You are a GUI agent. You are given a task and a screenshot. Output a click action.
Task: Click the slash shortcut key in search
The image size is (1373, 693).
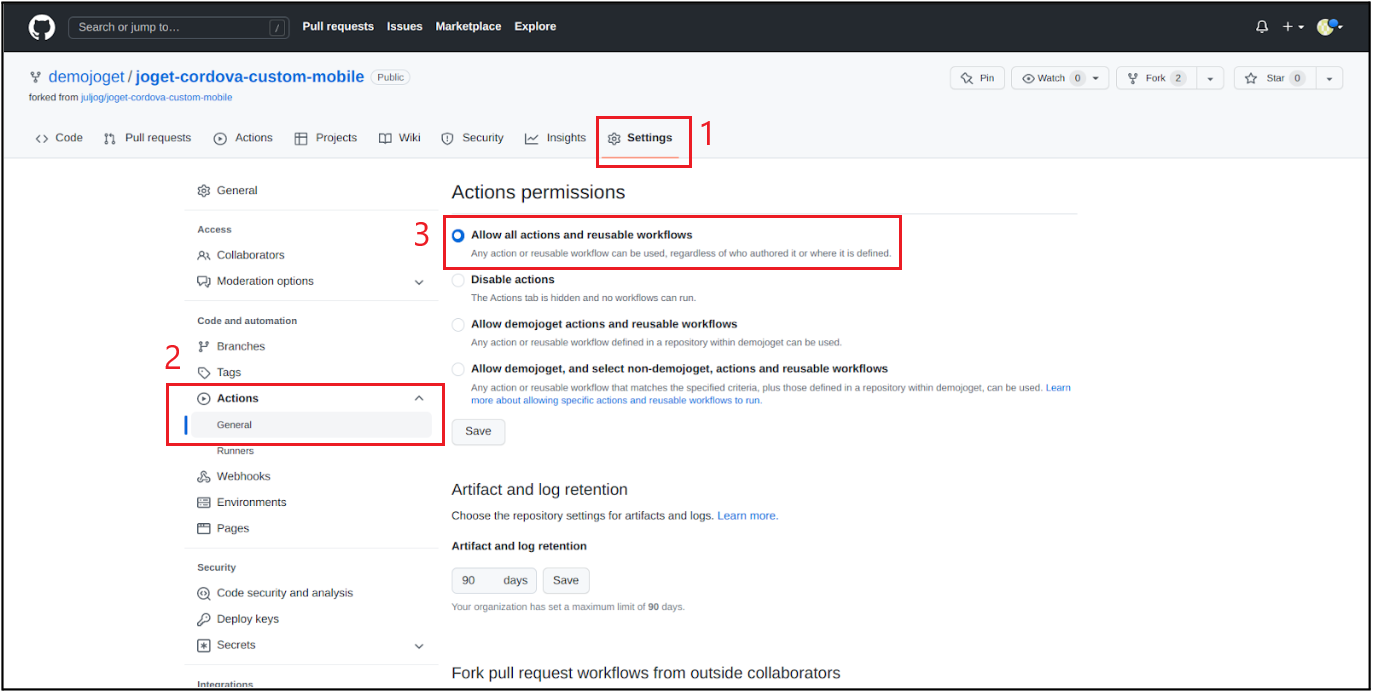coord(278,28)
